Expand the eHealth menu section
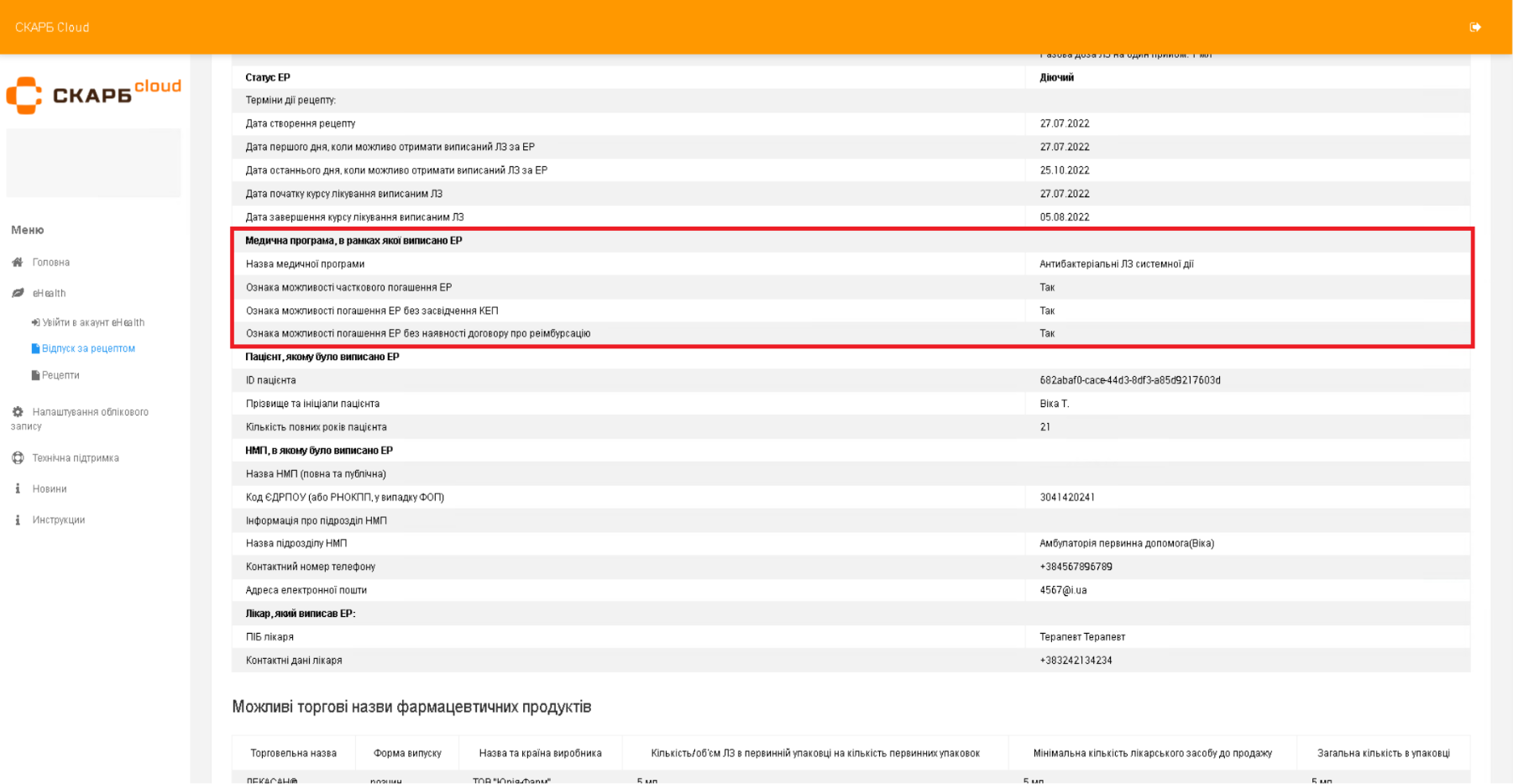Screen dimensions: 1513x784 click(50, 293)
